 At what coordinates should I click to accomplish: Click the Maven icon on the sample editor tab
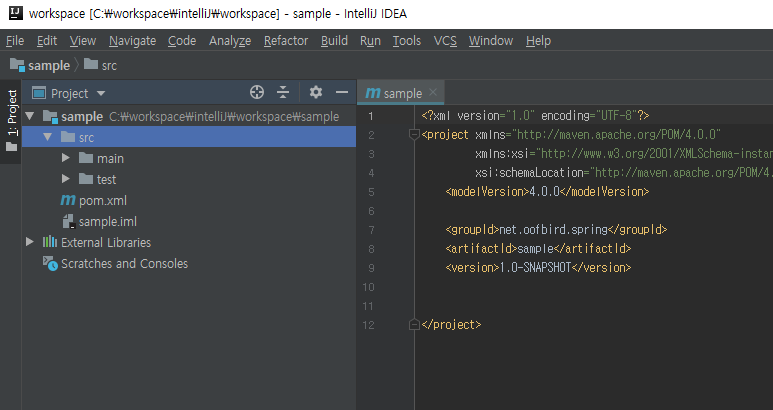tap(373, 93)
